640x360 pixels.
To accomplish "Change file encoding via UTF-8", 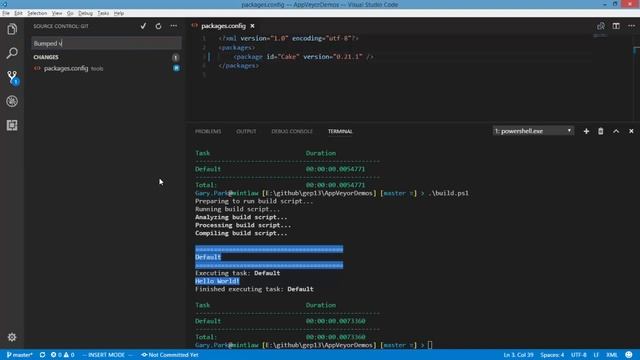I will 579,355.
